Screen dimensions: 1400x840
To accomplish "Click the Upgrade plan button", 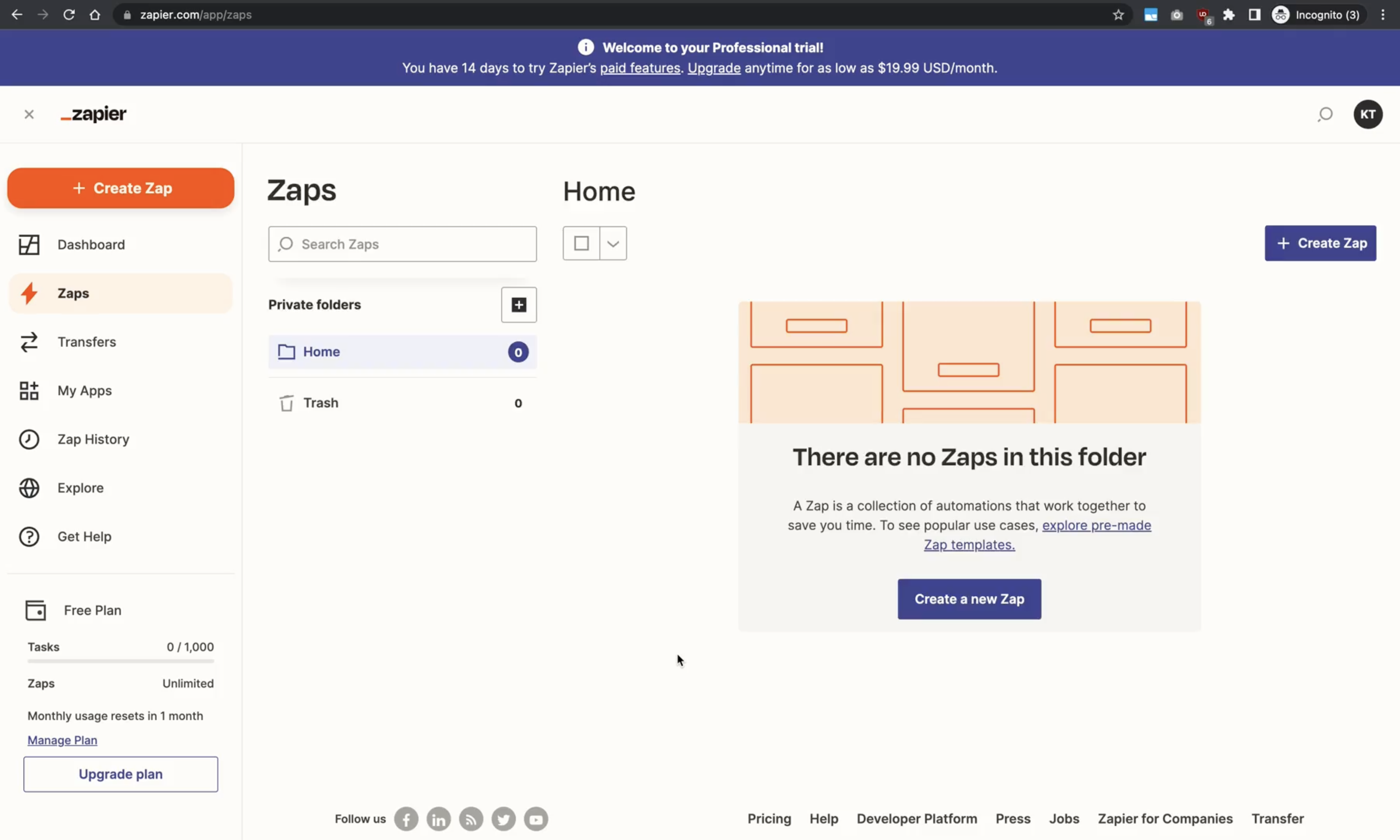I will pos(120,774).
